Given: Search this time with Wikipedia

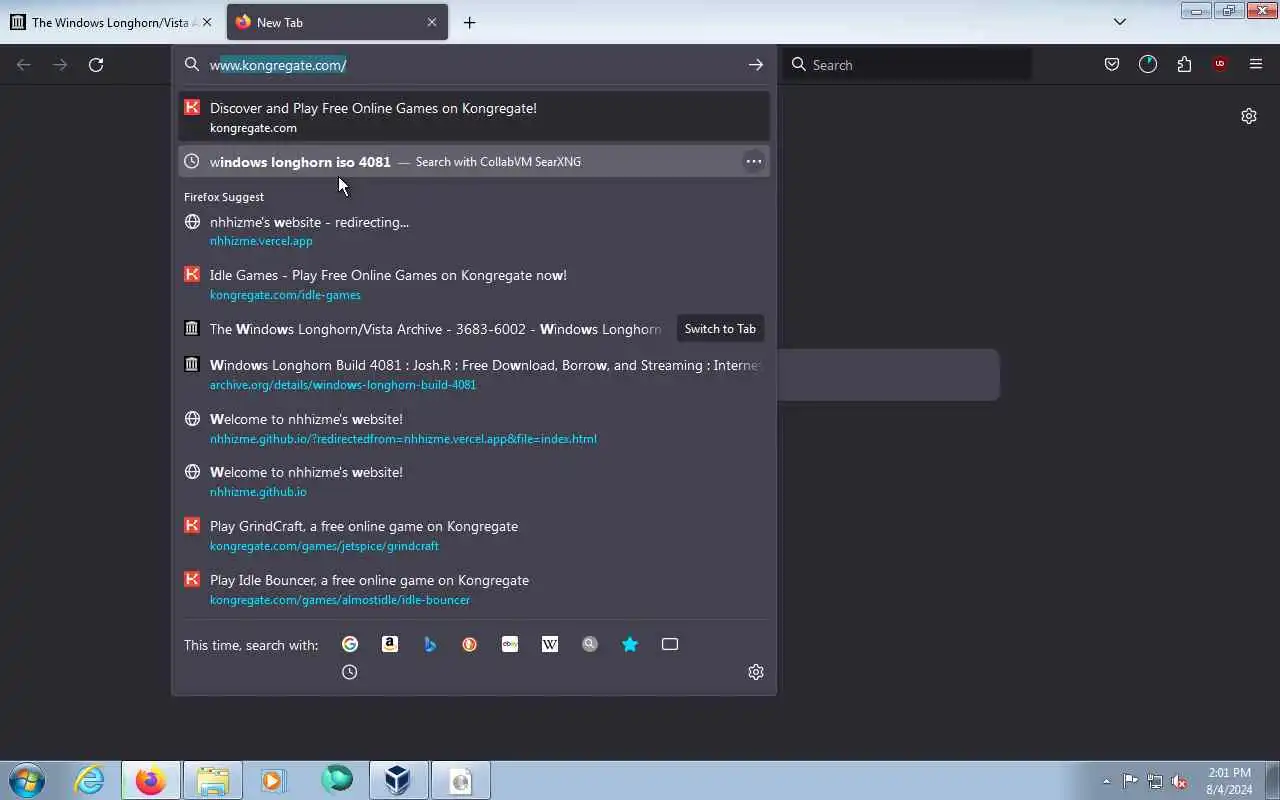Looking at the screenshot, I should pyautogui.click(x=550, y=644).
